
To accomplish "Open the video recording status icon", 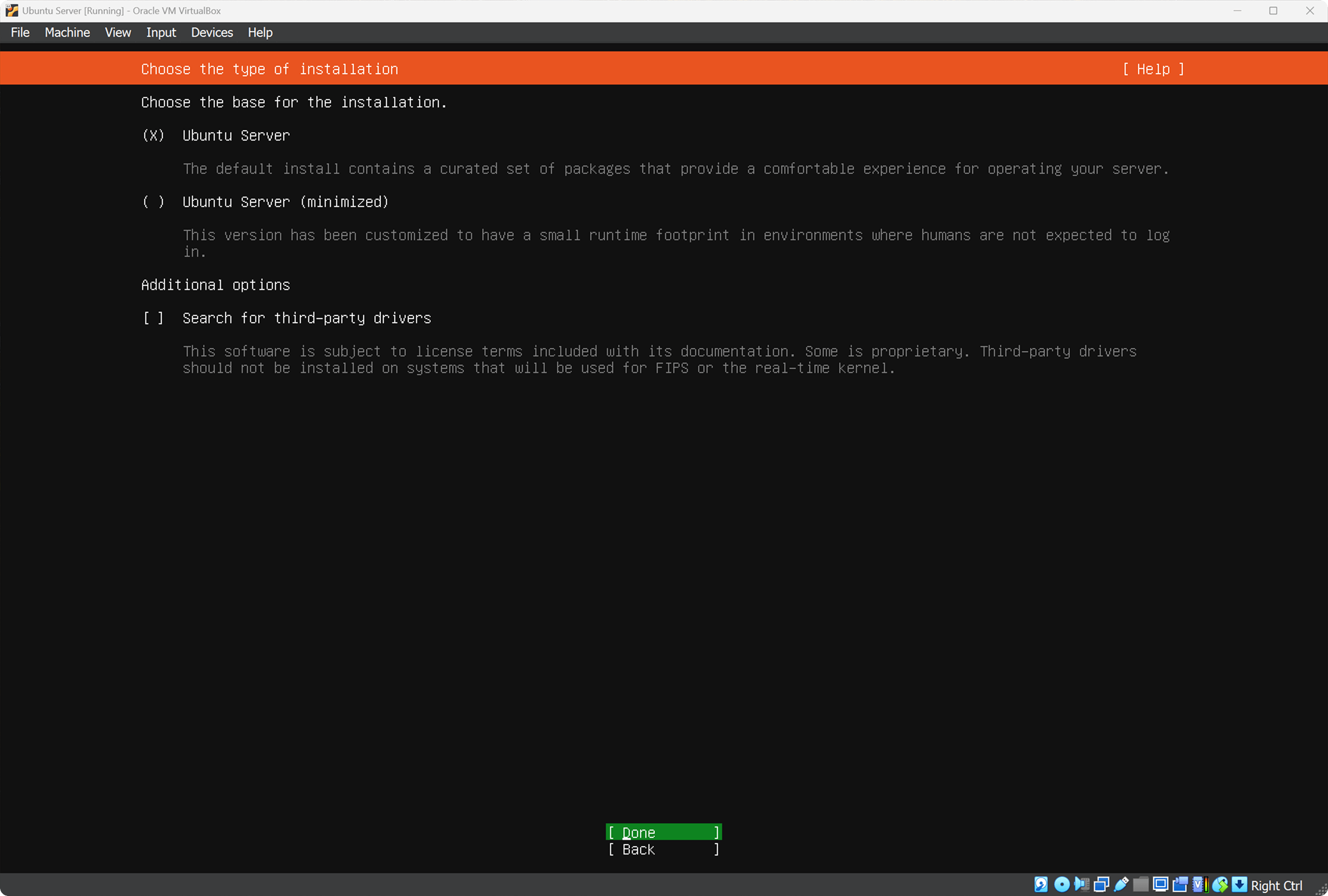I will click(x=1180, y=885).
